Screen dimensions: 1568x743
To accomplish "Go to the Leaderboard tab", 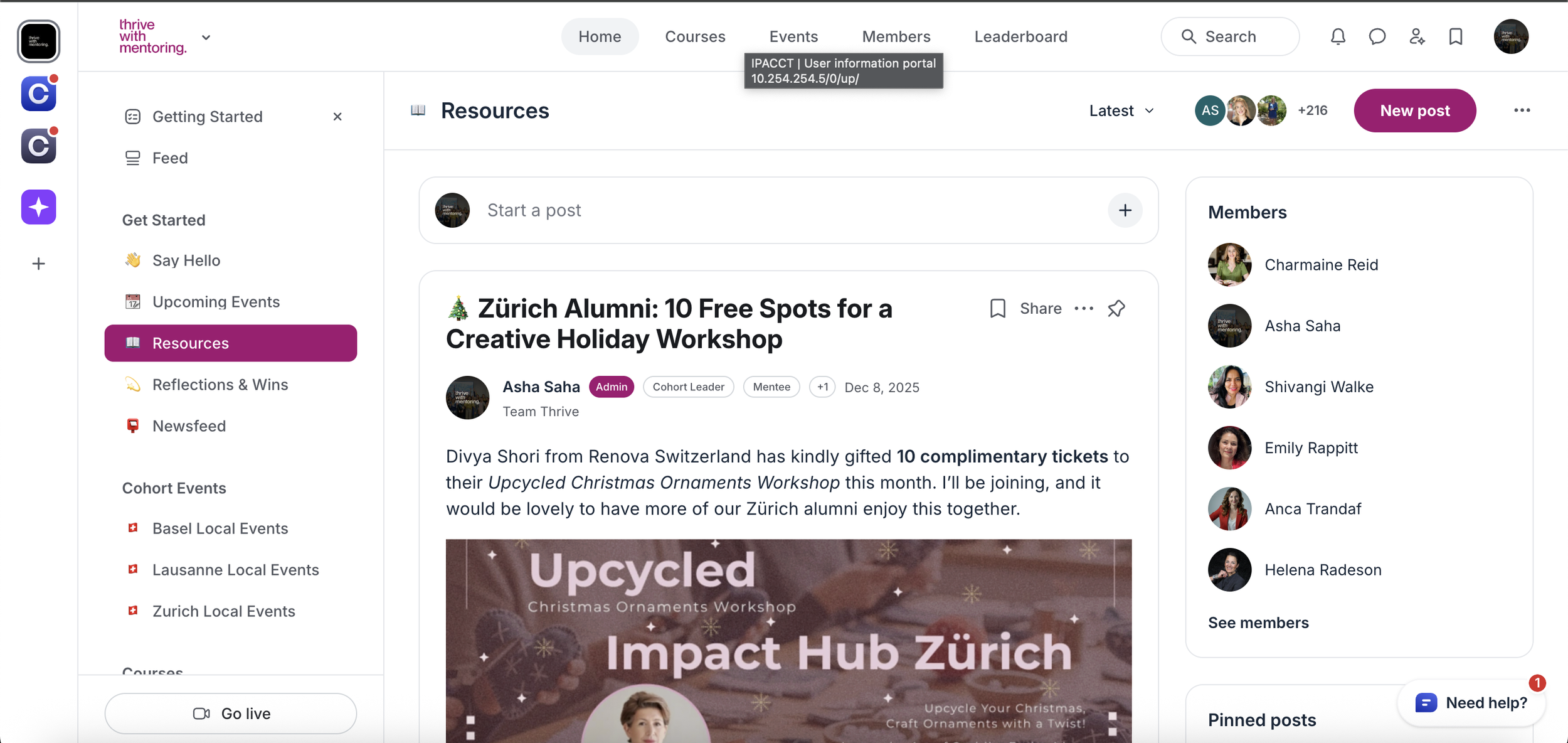I will [x=1020, y=36].
